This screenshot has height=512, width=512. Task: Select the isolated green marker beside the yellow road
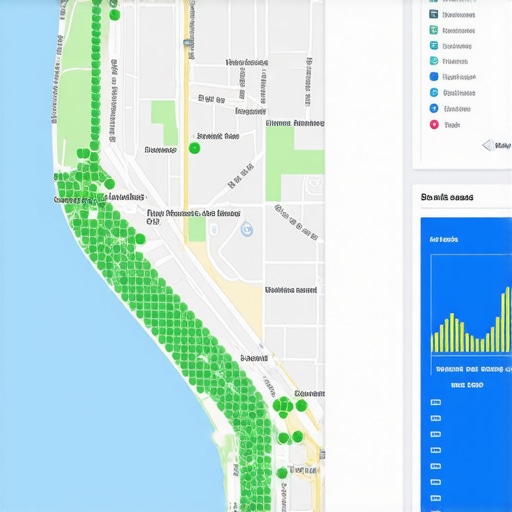click(x=194, y=148)
